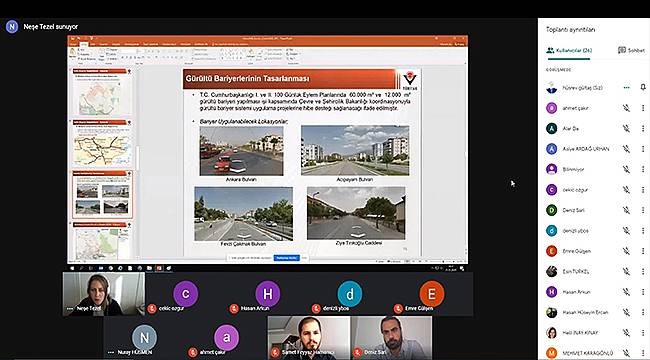Screen dimensions: 650x360
Task: Click muted mic badge on cekic ozgur tile
Action: click(152, 308)
